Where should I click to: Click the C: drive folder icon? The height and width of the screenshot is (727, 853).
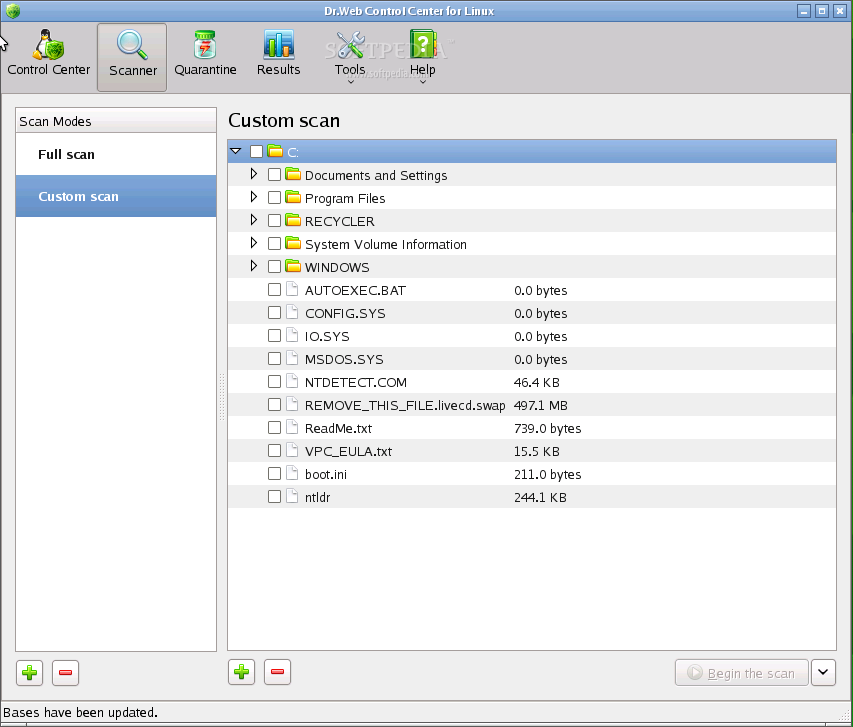(x=275, y=151)
